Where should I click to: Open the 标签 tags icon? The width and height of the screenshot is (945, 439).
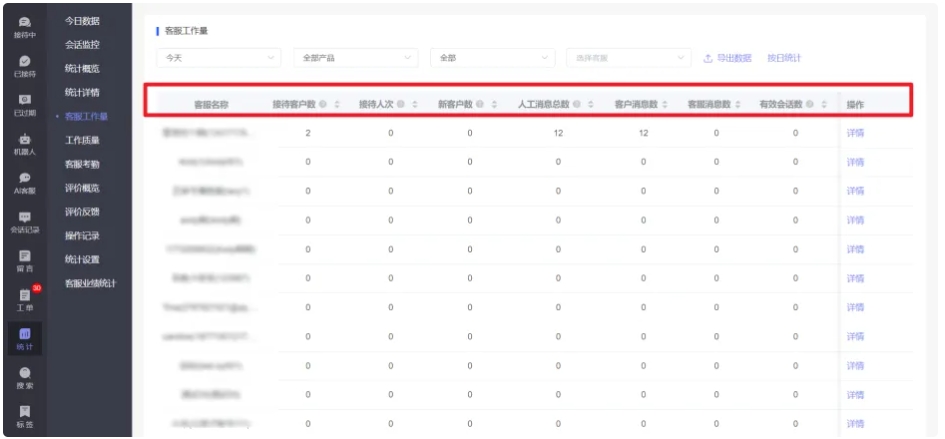coord(25,416)
